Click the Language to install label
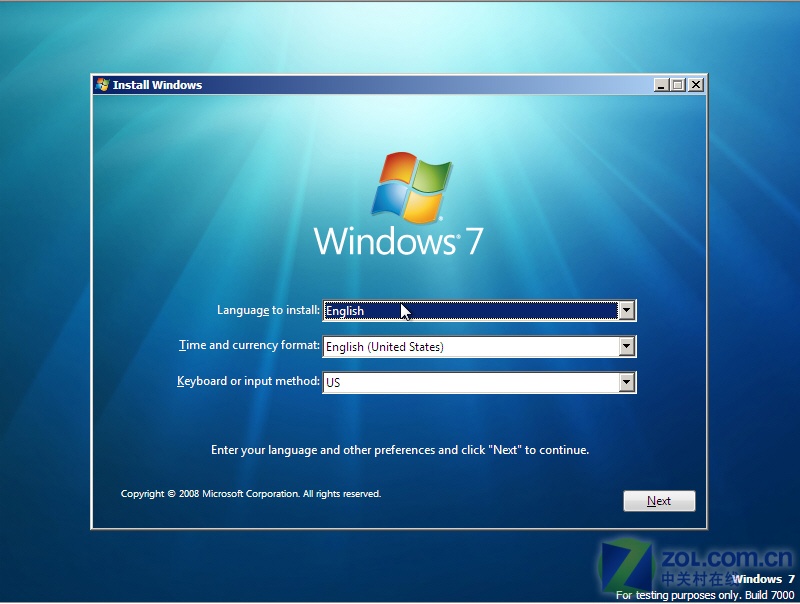 (268, 310)
